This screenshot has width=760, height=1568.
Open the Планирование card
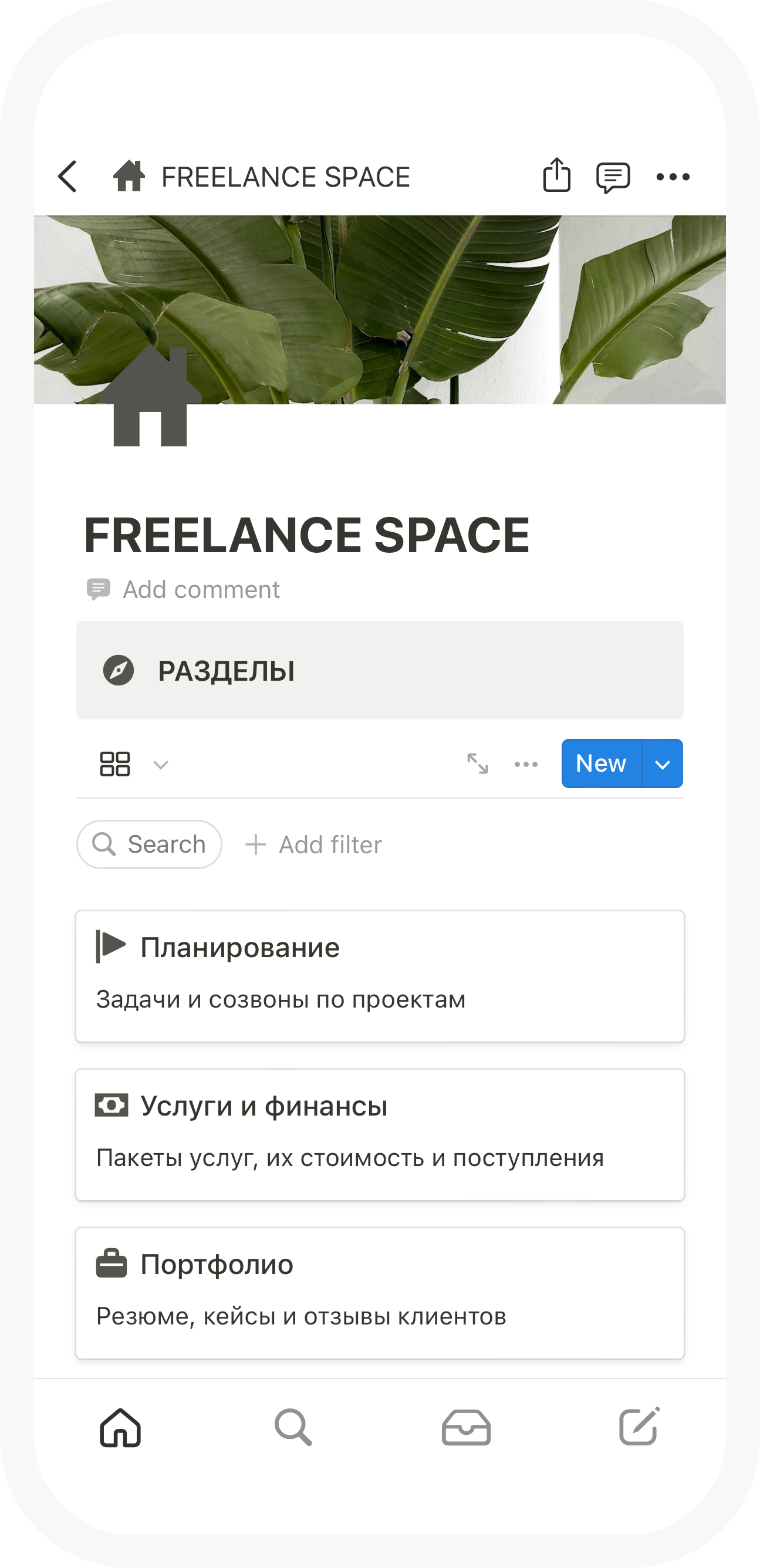pos(379,976)
